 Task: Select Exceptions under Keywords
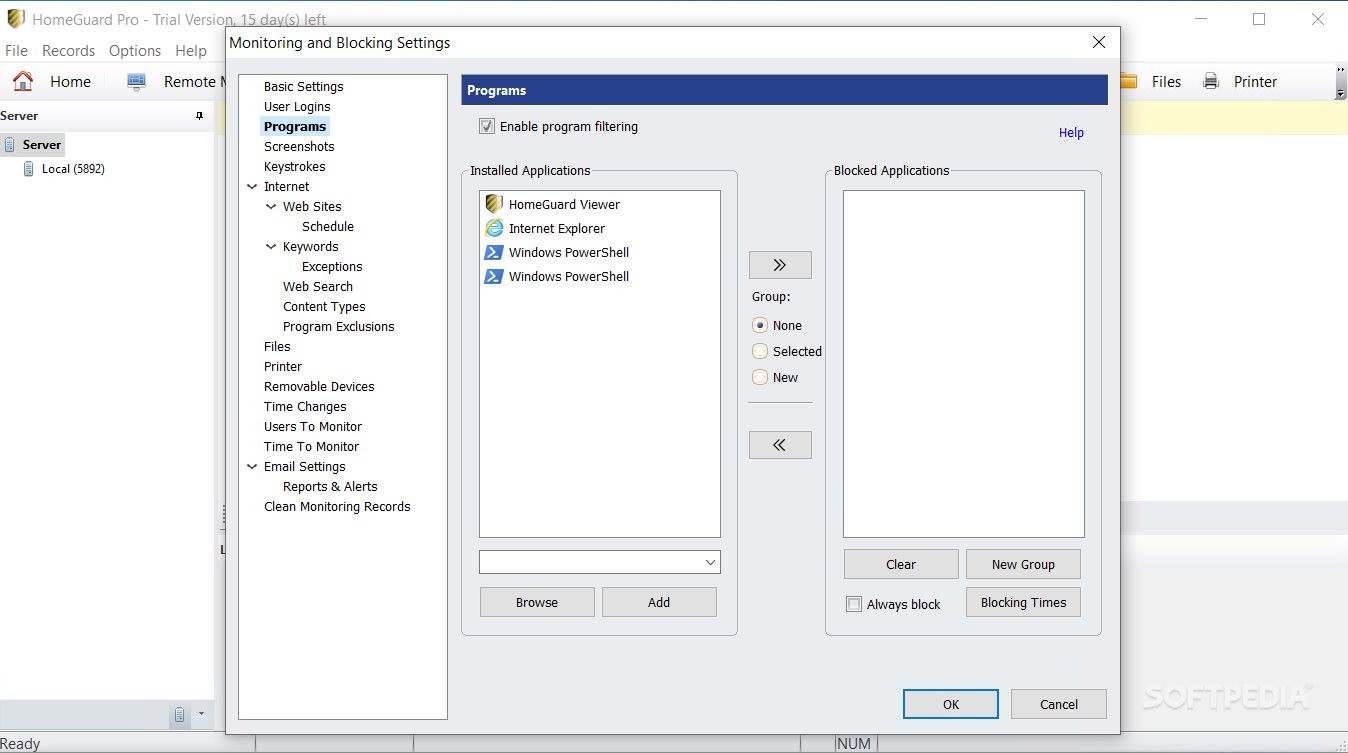332,266
